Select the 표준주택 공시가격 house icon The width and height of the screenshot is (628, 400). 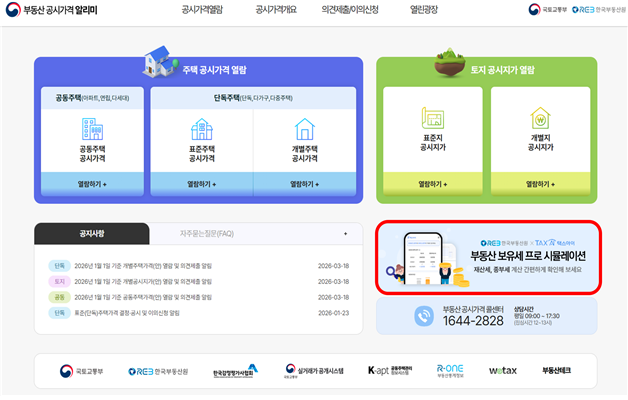click(202, 129)
